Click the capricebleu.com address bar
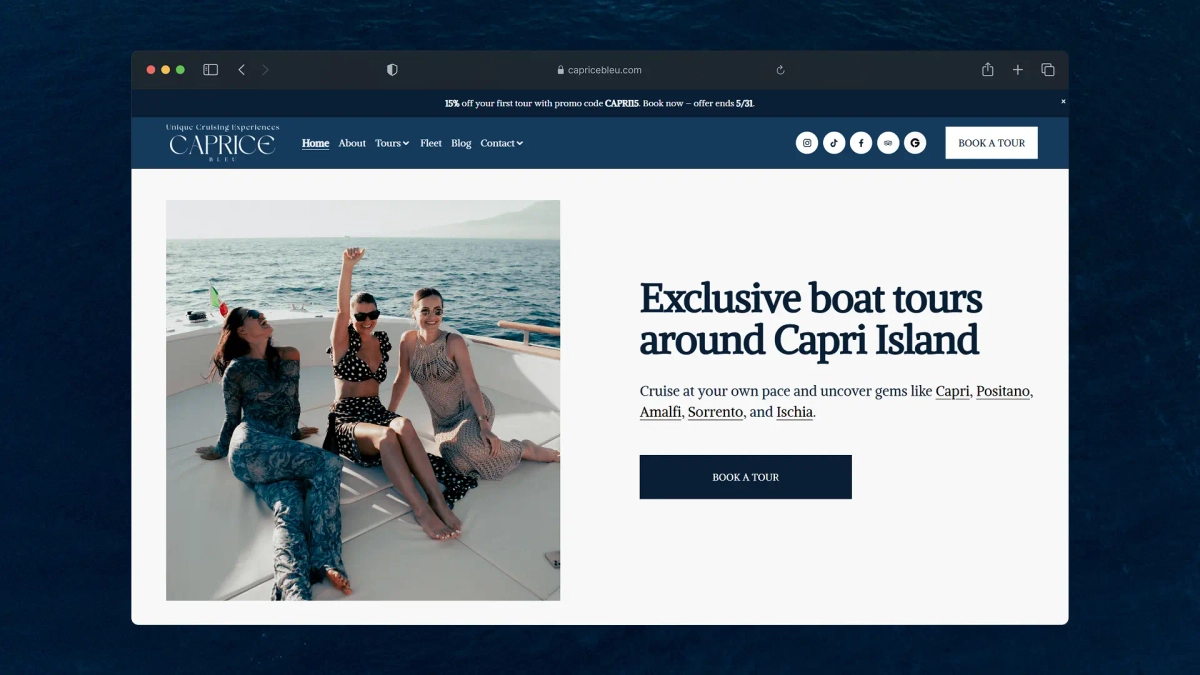The image size is (1200, 675). click(x=600, y=70)
